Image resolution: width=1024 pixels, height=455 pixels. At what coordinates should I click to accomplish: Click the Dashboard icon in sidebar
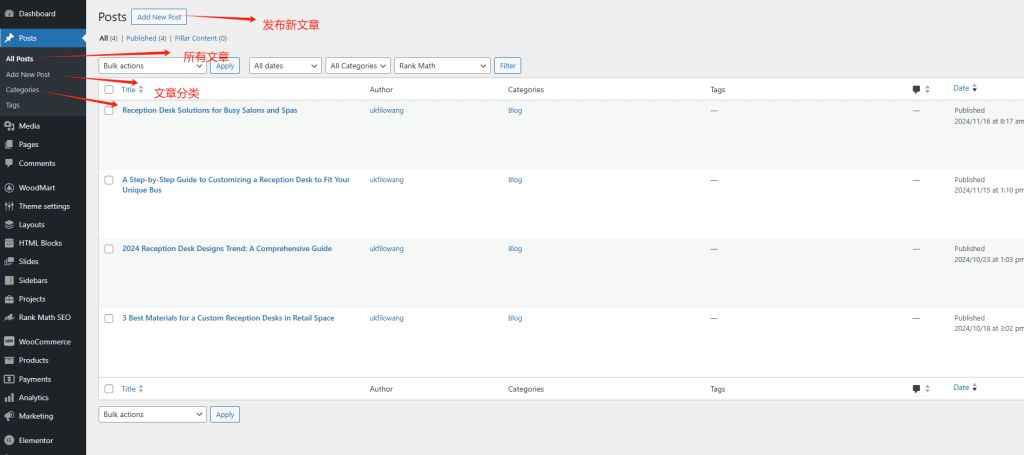(9, 14)
